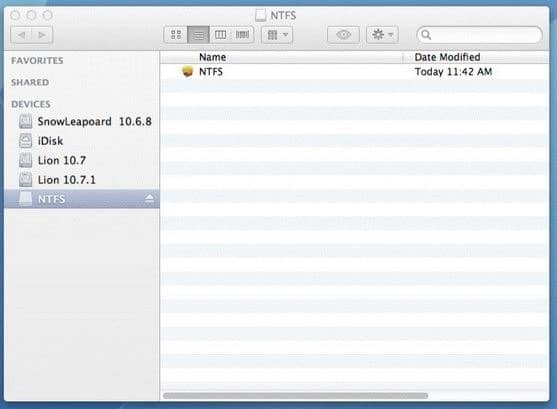Click the NTFS file's yellow icon
This screenshot has width=557, height=409.
tap(188, 71)
